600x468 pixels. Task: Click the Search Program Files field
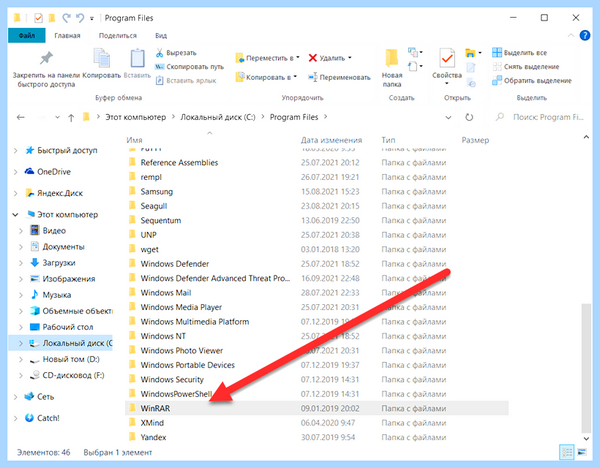click(x=542, y=117)
